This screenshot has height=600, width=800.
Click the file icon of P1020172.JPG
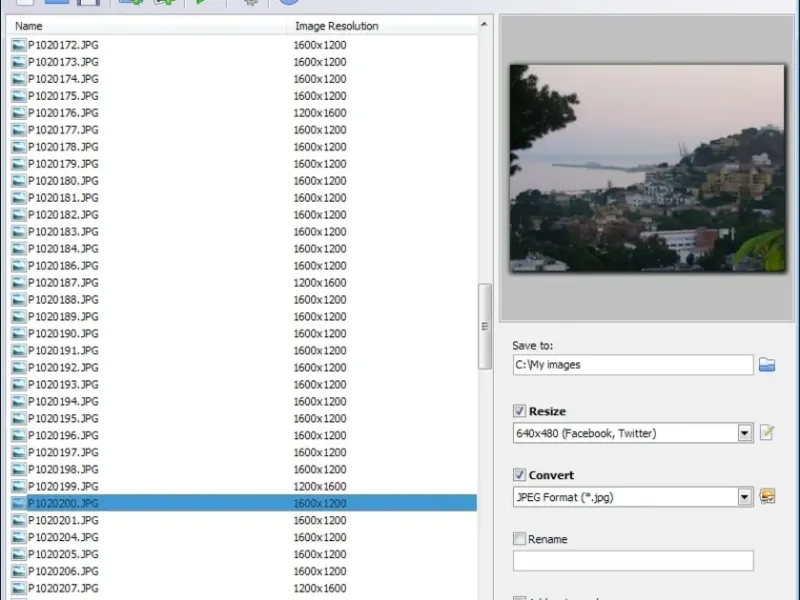[19, 45]
